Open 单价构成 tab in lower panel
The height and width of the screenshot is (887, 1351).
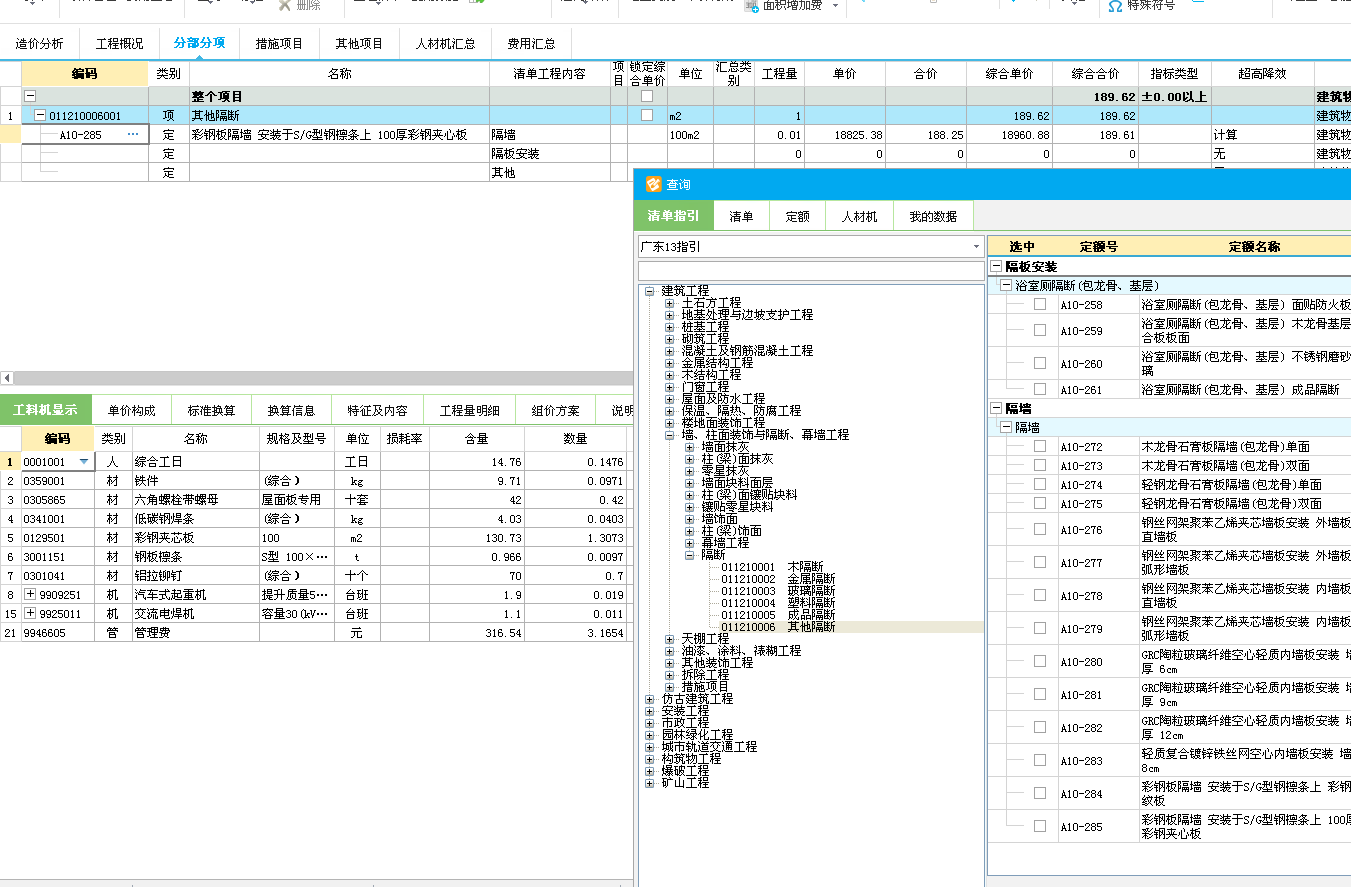point(132,410)
